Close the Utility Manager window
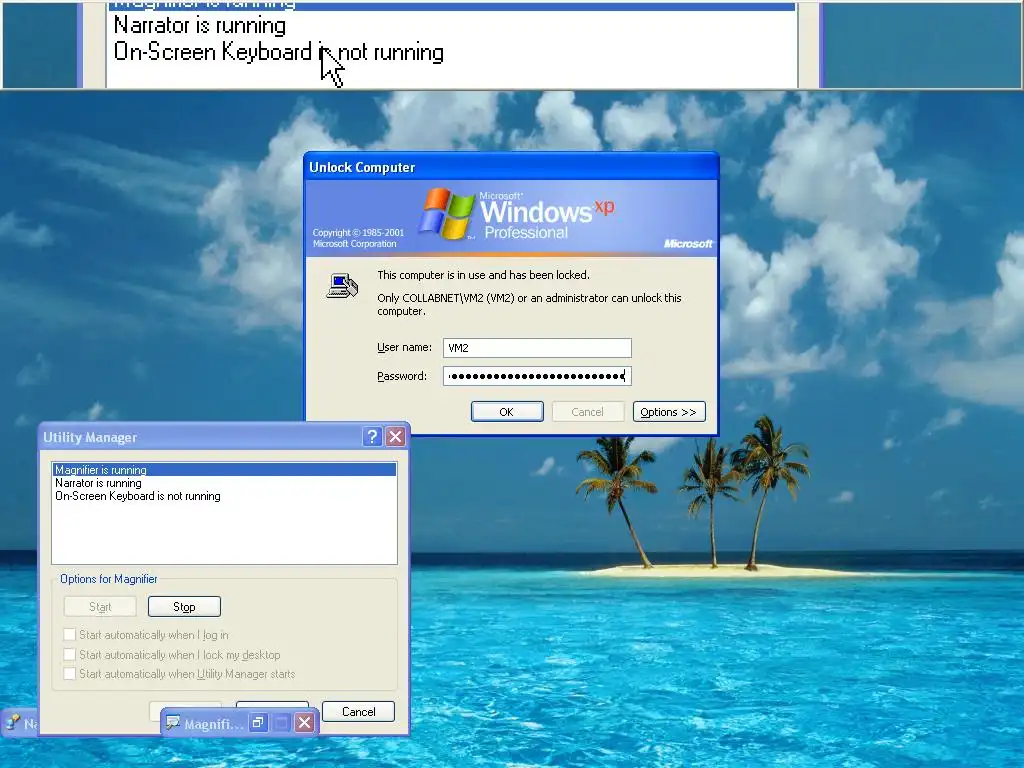 (x=395, y=437)
